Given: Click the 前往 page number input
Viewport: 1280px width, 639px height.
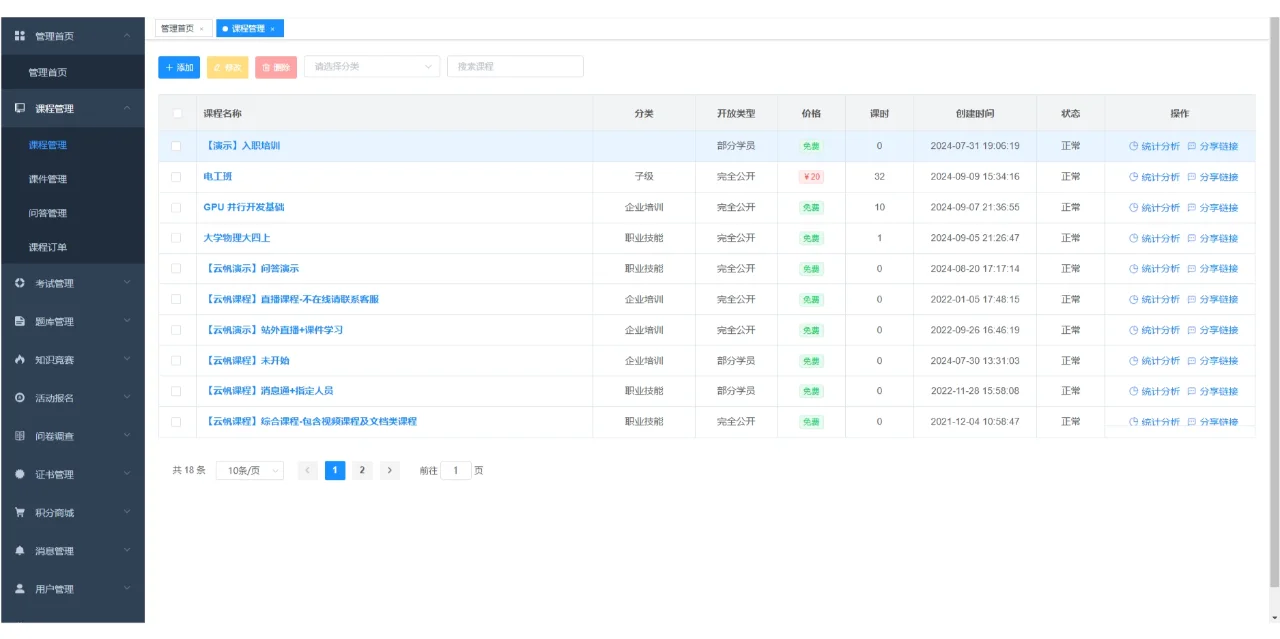Looking at the screenshot, I should pyautogui.click(x=456, y=470).
